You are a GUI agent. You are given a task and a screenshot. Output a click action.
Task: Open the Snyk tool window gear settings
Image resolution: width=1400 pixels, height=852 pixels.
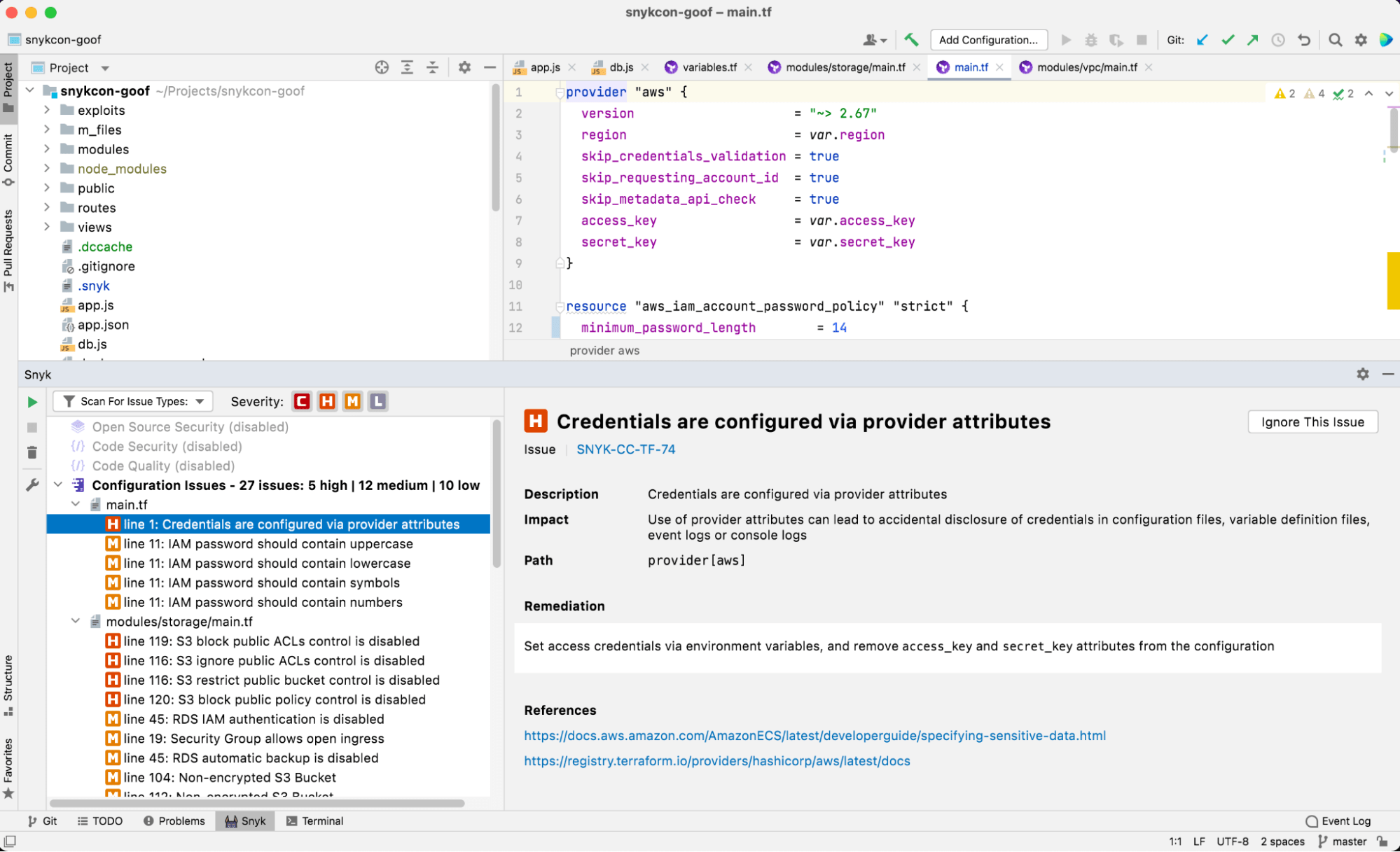[x=1362, y=375]
